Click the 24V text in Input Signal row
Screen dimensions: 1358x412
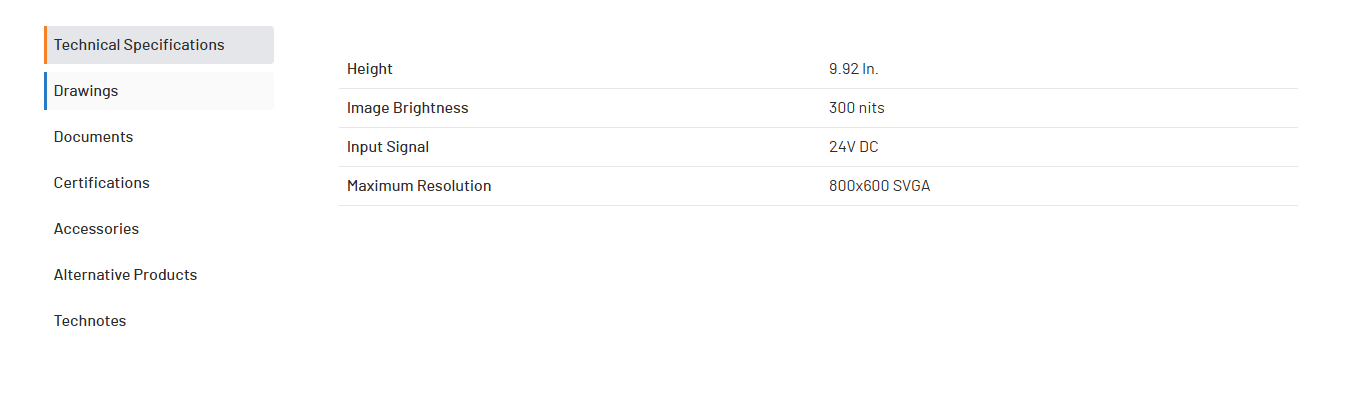click(x=842, y=147)
